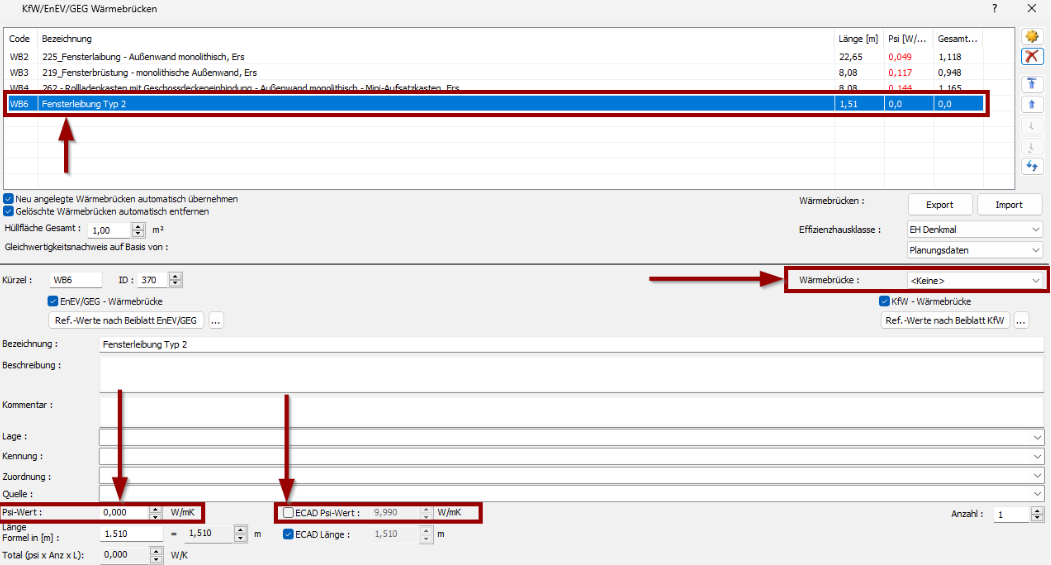This screenshot has height=565, width=1051.
Task: Click the ellipsis button next to Ref.-Werte KfW
Action: (x=1021, y=321)
